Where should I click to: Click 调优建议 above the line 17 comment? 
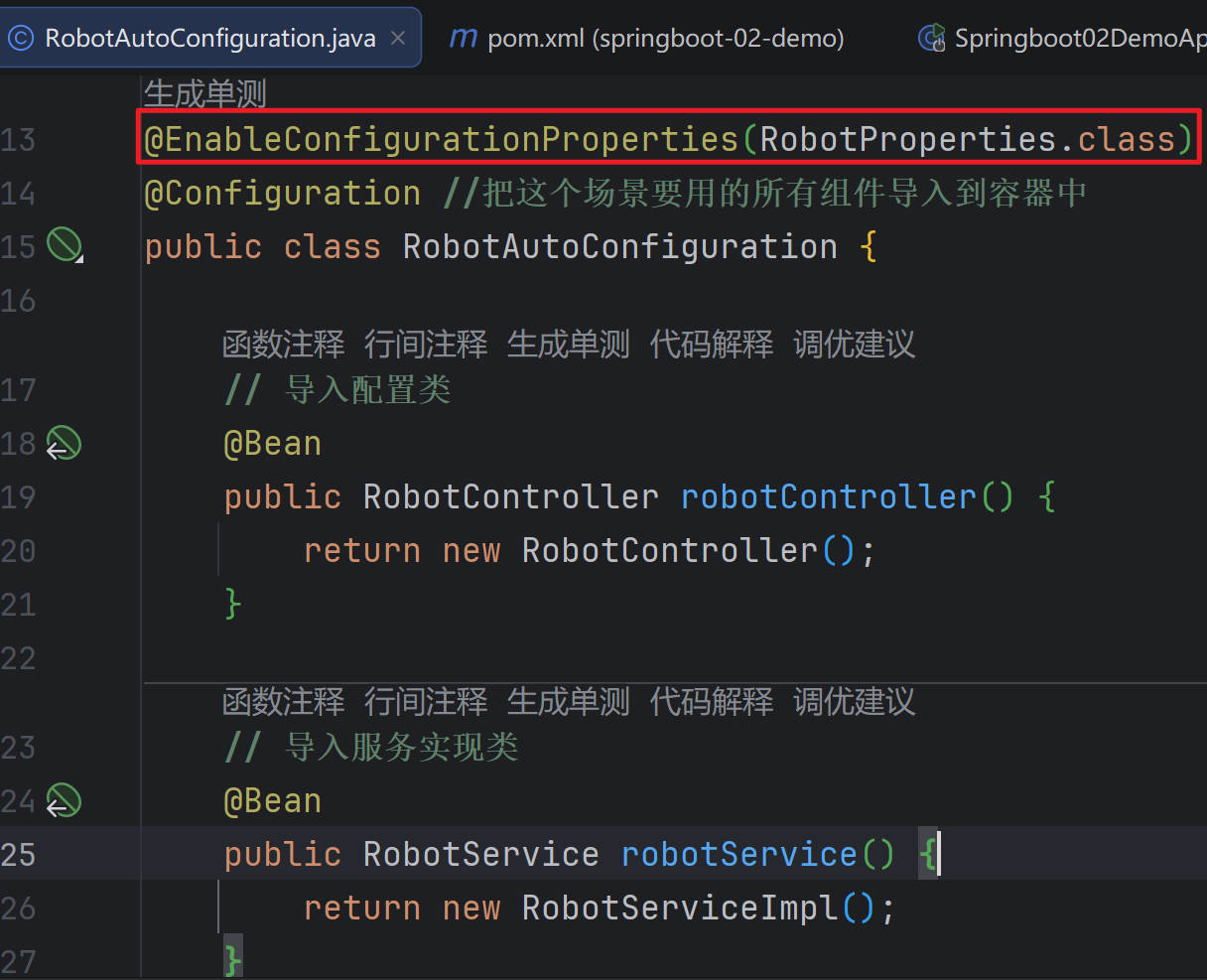coord(854,345)
